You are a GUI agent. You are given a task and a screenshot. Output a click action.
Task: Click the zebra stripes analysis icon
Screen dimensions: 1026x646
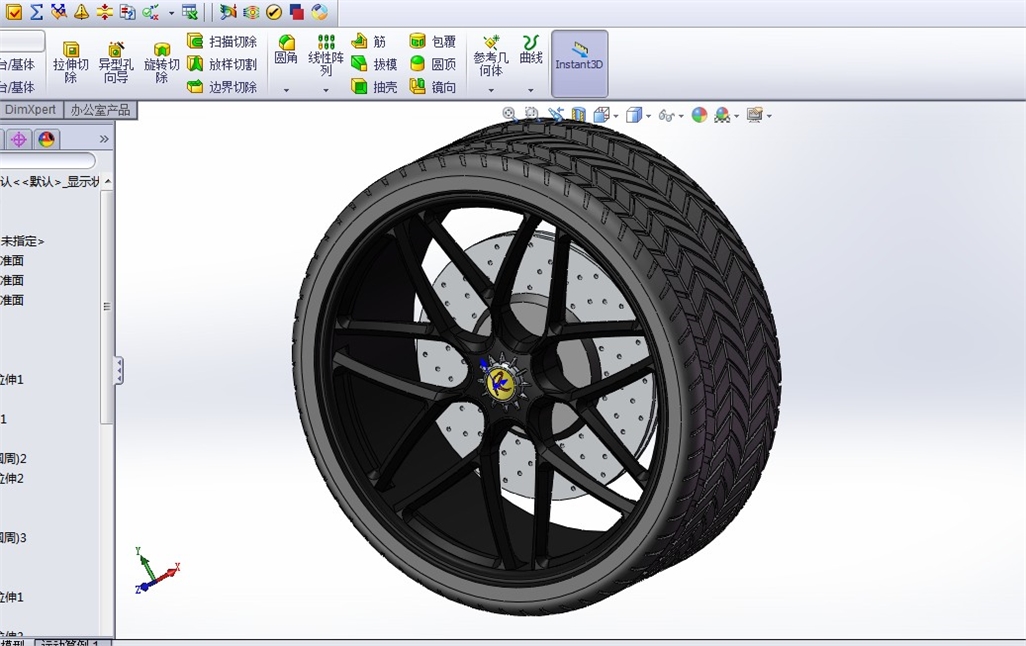click(228, 11)
